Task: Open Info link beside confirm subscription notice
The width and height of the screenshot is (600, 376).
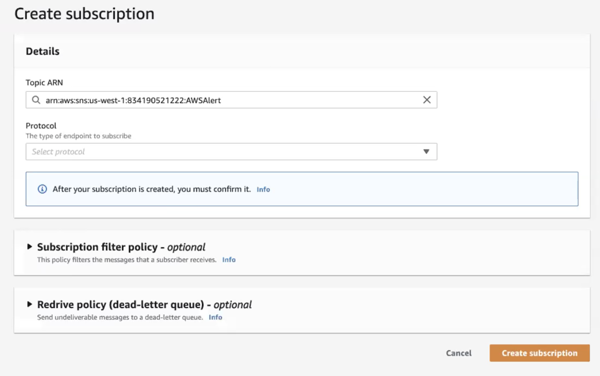Action: 263,189
